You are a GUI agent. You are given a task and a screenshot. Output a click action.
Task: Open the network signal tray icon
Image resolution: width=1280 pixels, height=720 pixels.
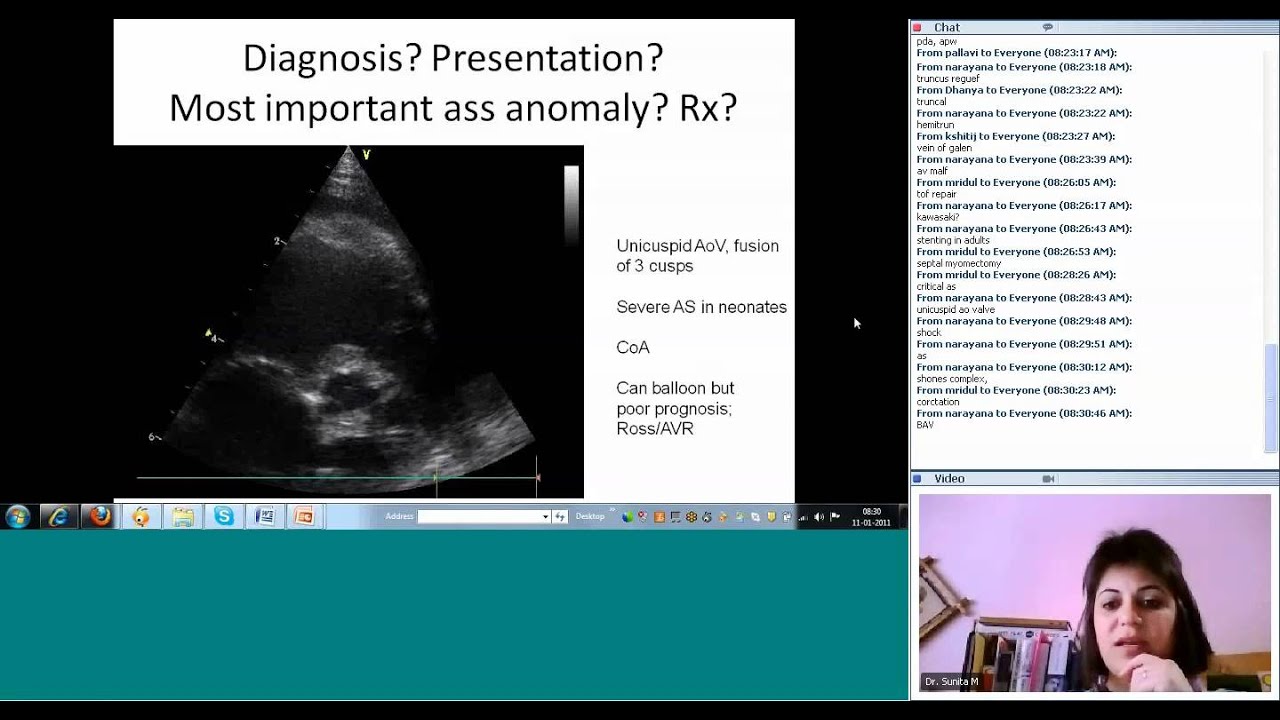803,517
